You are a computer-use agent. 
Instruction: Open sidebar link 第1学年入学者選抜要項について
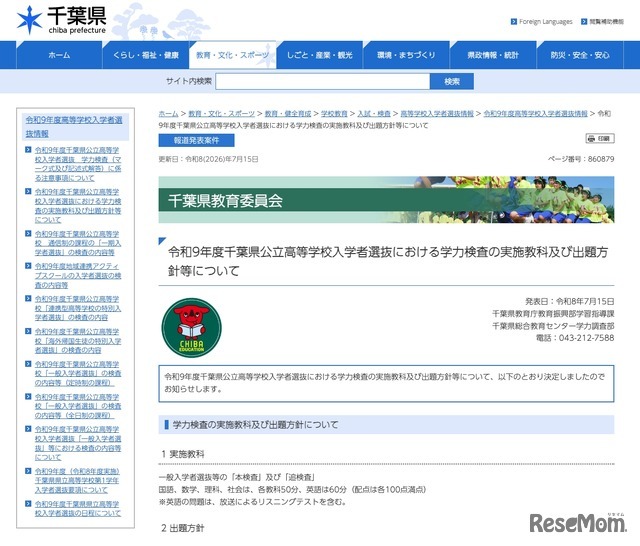[x=77, y=480]
